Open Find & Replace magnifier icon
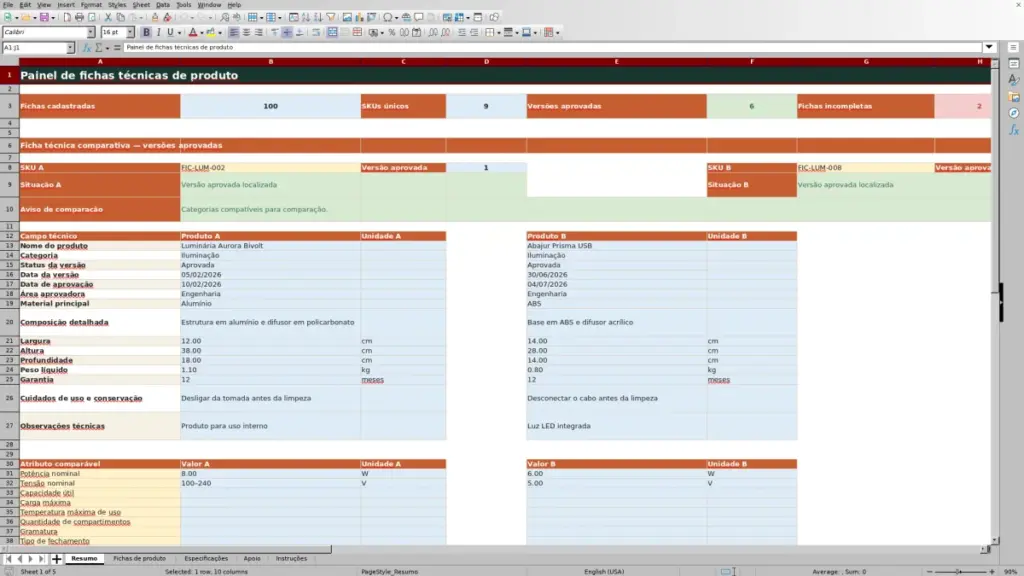1024x576 pixels. (225, 18)
